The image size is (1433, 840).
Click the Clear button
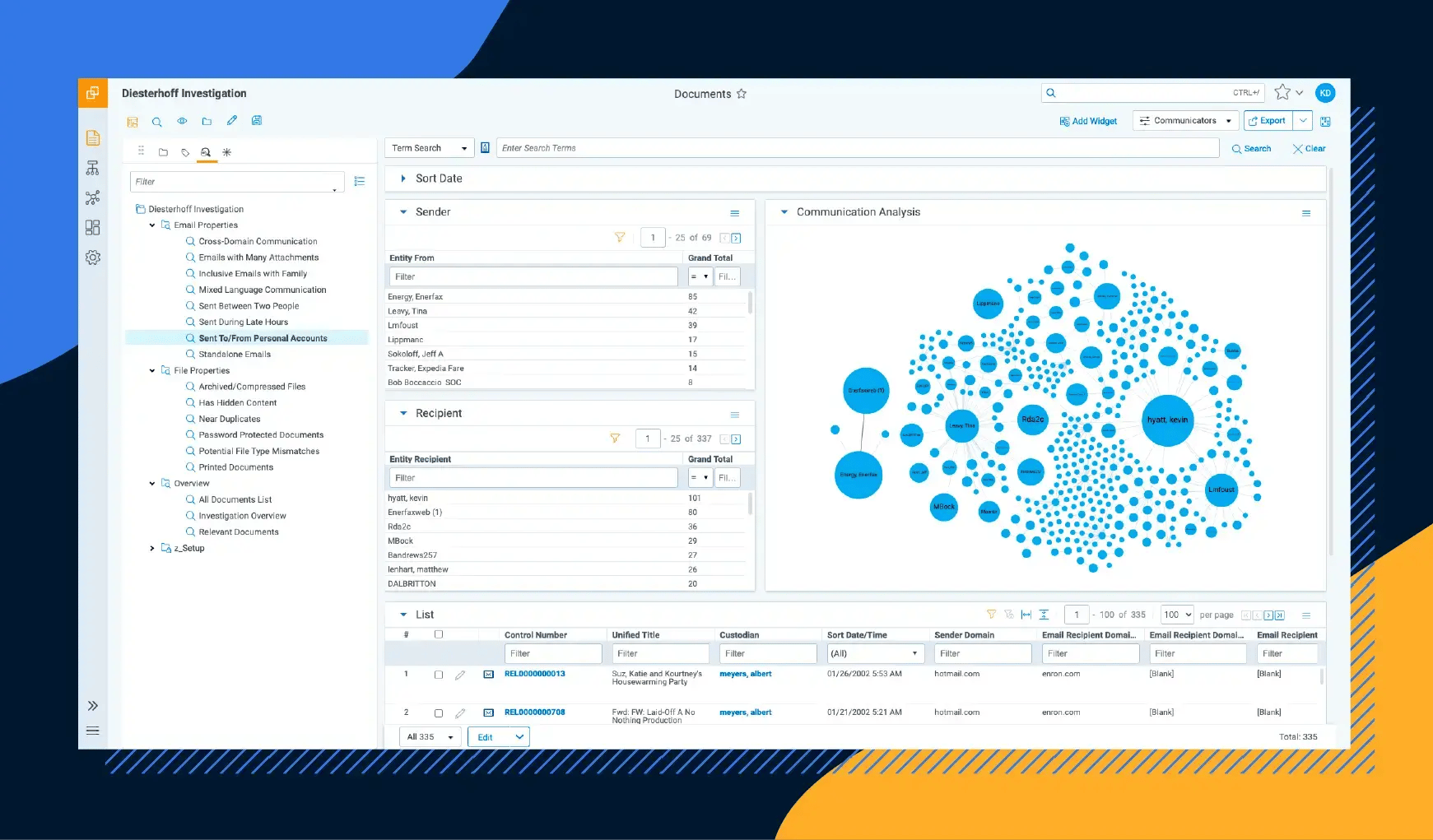[x=1310, y=149]
